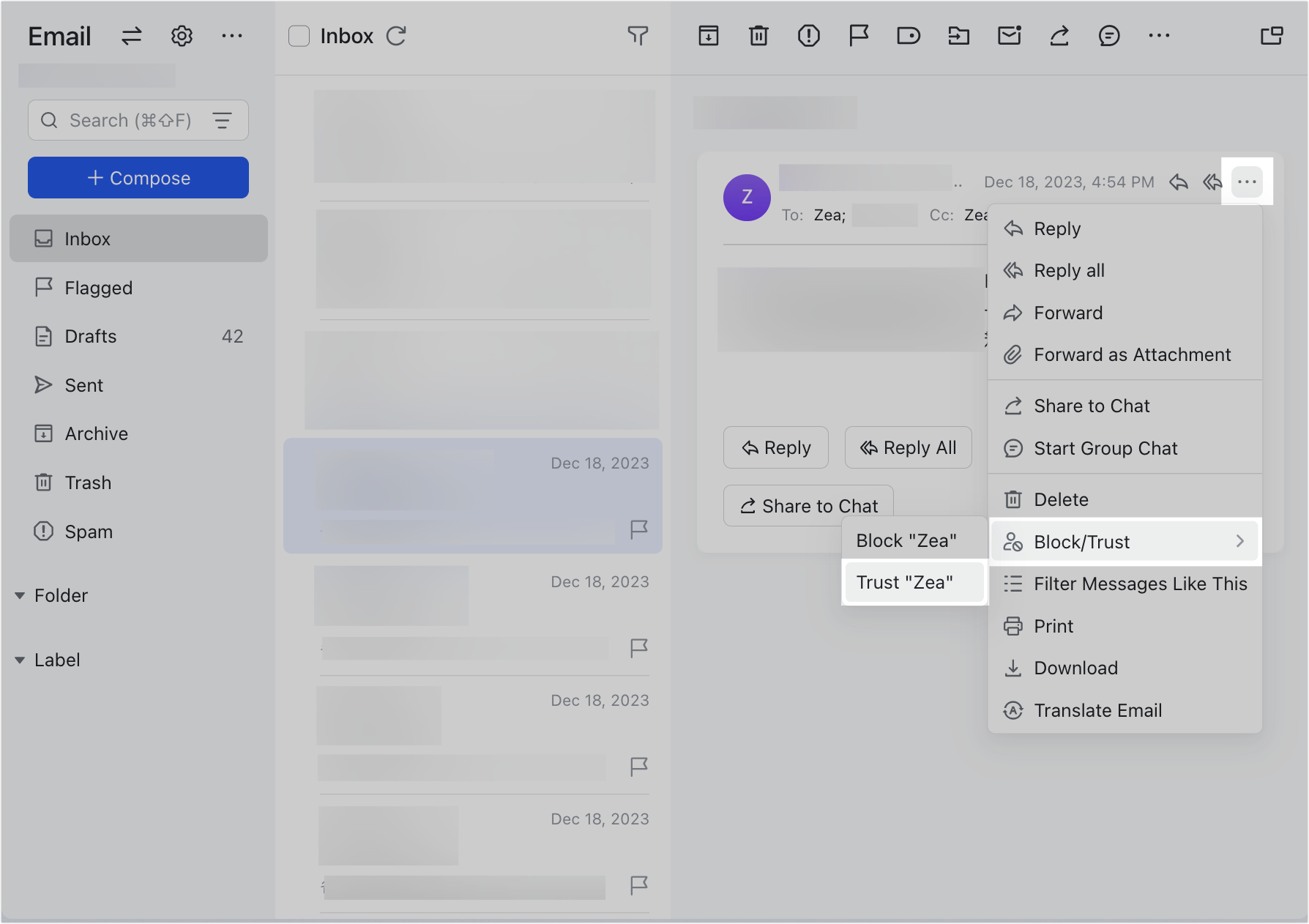Viewport: 1309px width, 924px height.
Task: Toggle the flag on the last listed email
Action: (639, 886)
